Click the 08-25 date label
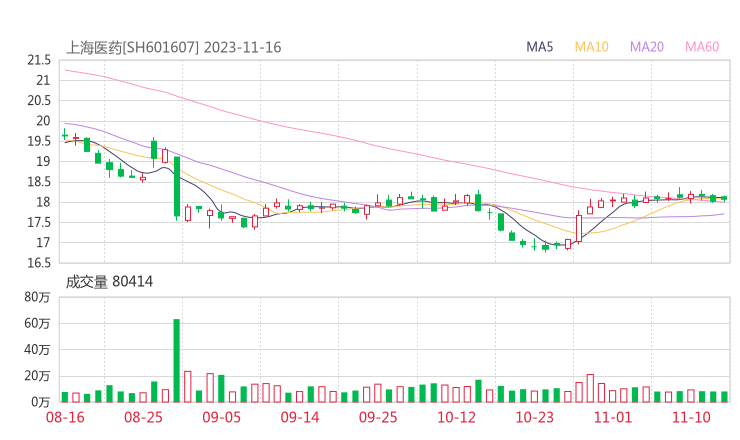This screenshot has width=740, height=440. pyautogui.click(x=143, y=417)
